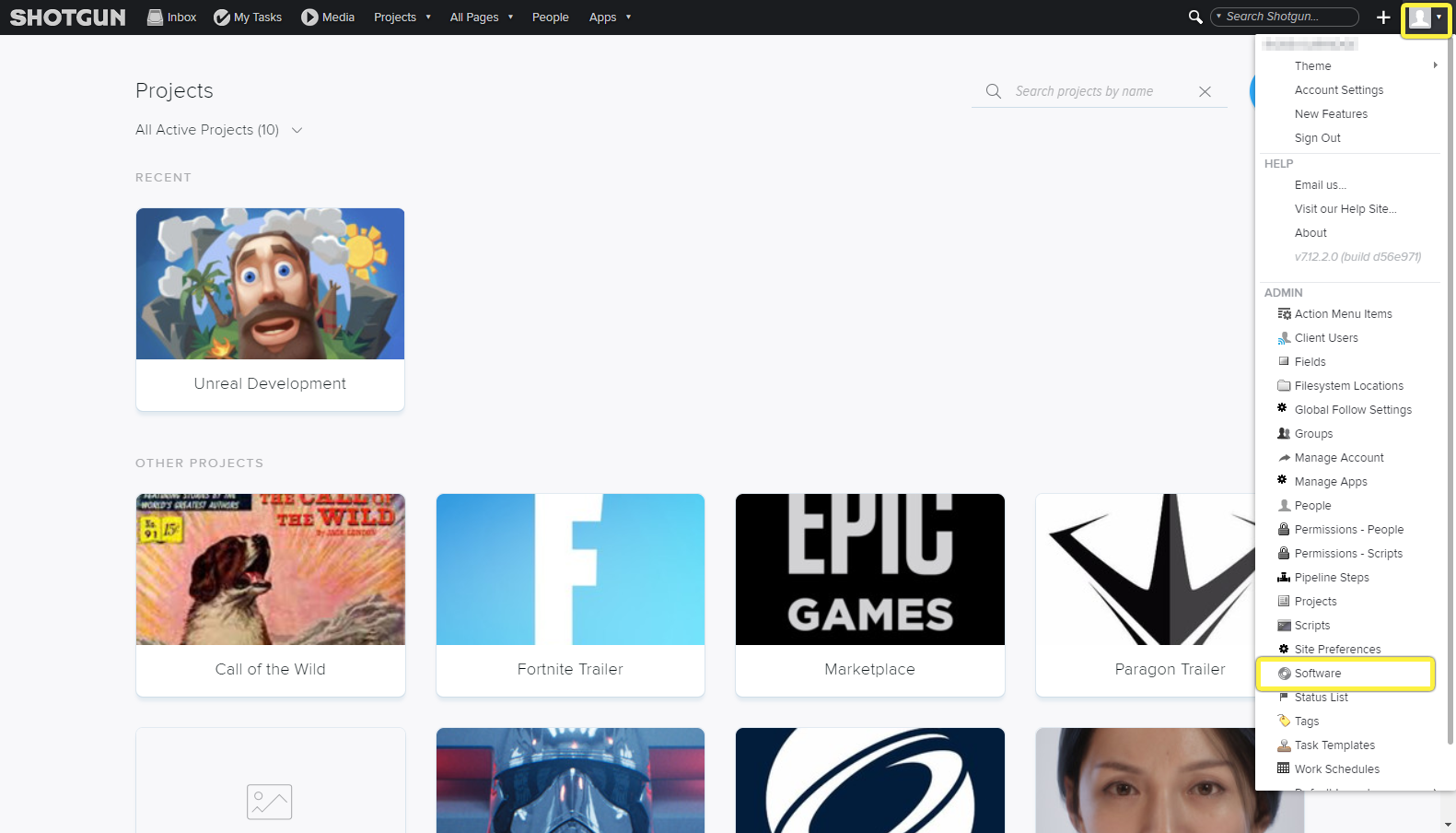The height and width of the screenshot is (833, 1456).
Task: Open the Unreal Development project thumbnail
Action: coord(270,284)
